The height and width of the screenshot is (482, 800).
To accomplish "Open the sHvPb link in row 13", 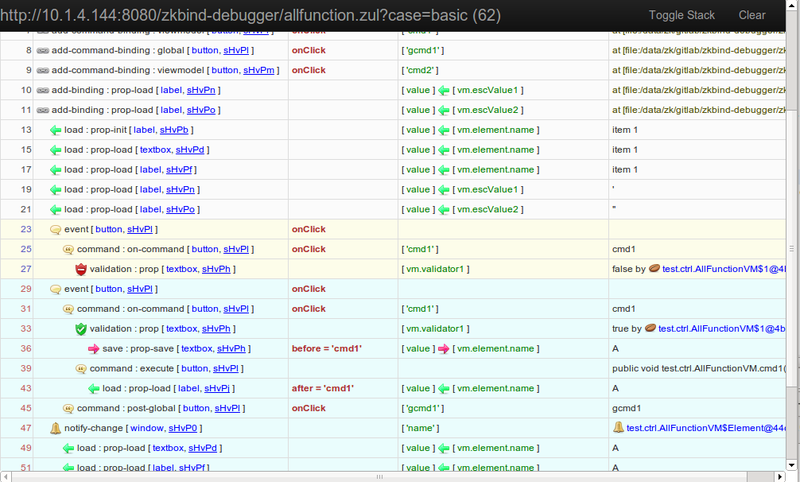I will 174,130.
